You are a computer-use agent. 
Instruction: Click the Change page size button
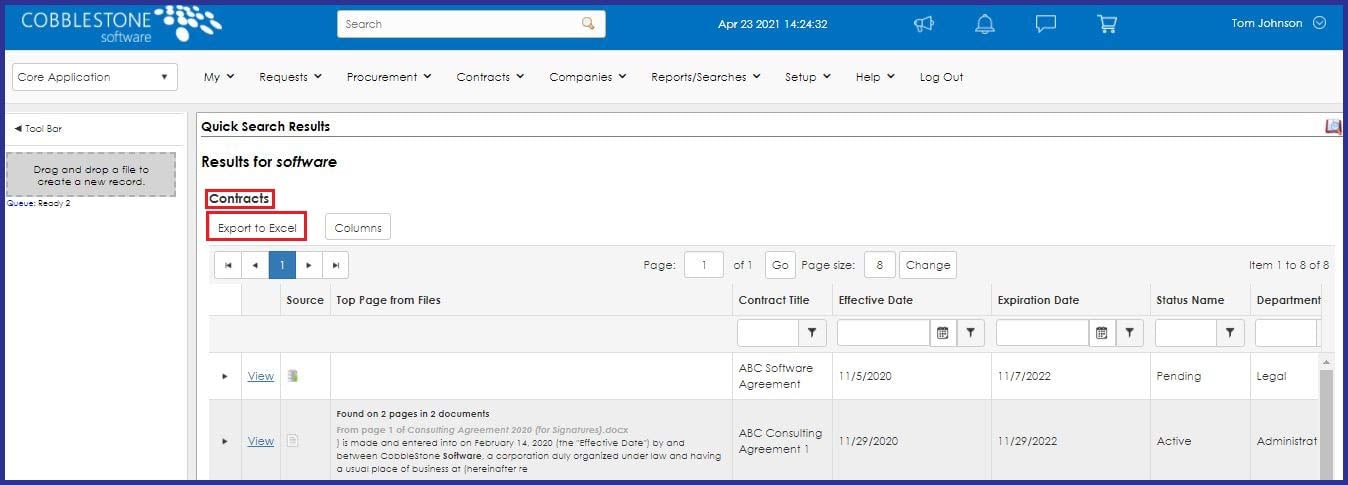point(928,265)
